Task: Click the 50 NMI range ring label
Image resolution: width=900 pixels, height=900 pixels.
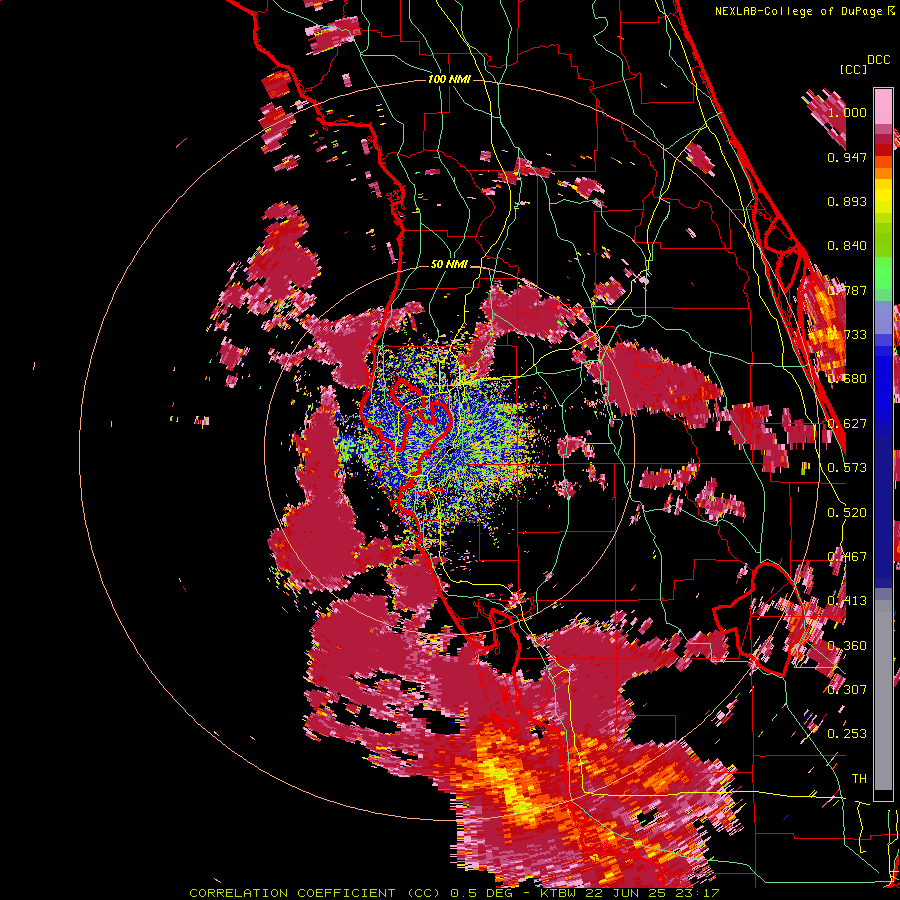Action: (449, 264)
